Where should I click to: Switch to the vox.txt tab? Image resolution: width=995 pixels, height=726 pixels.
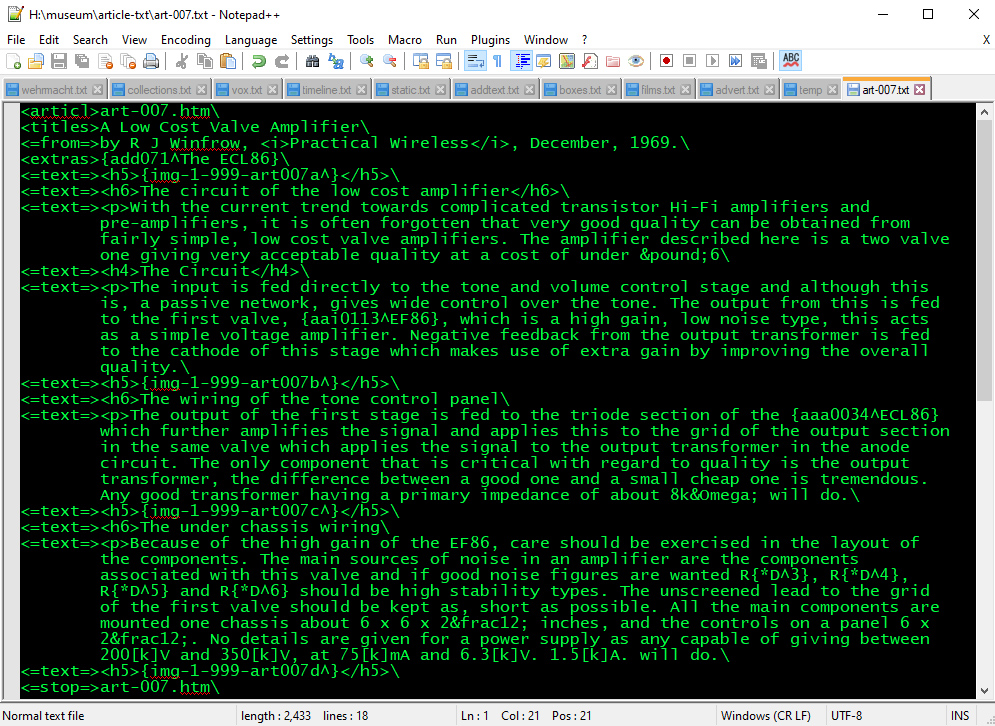(246, 90)
